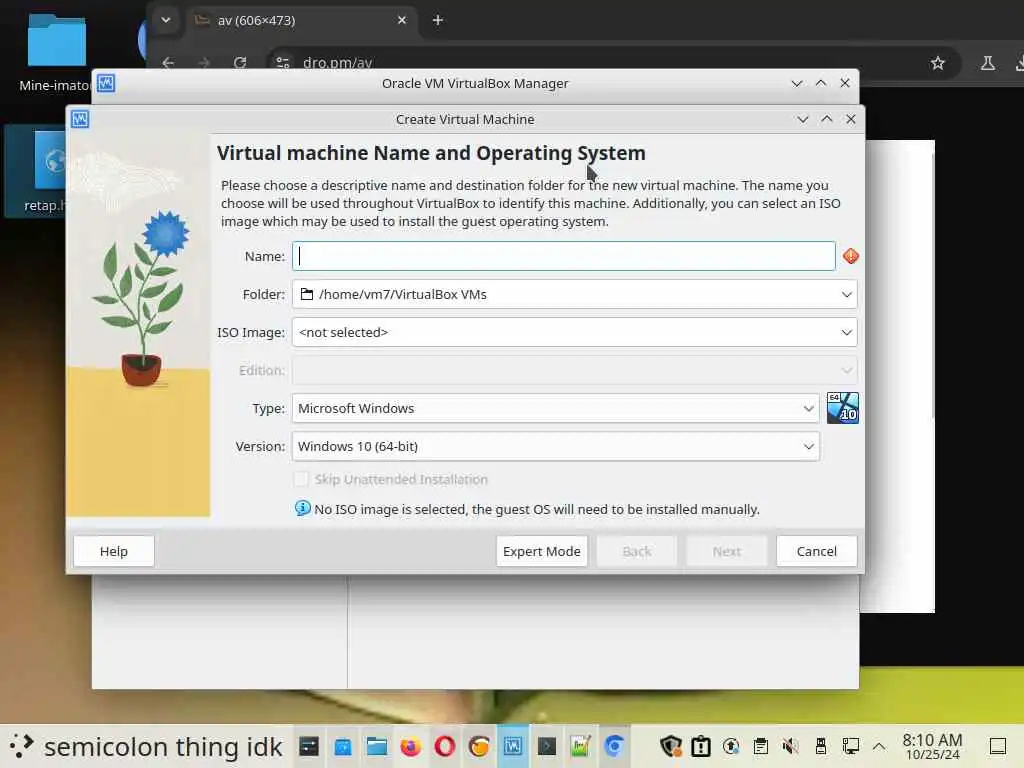Screen dimensions: 1024x768
Task: Click the Windows 10 64-bit OS icon
Action: coord(842,408)
